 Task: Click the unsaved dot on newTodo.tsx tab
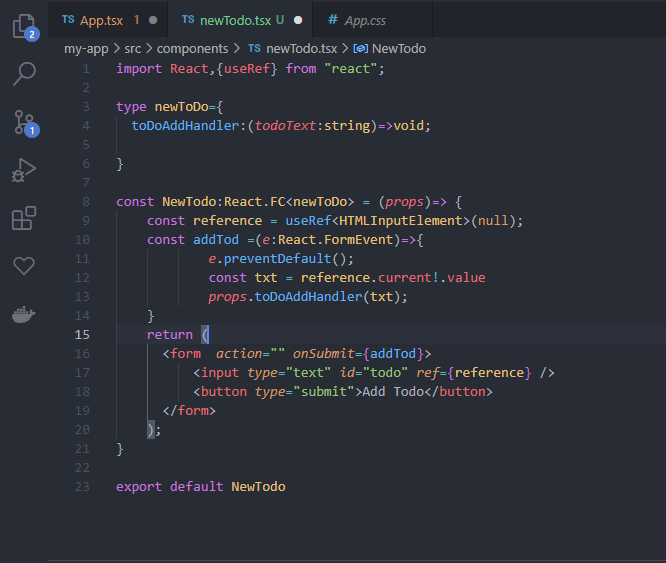[x=300, y=19]
